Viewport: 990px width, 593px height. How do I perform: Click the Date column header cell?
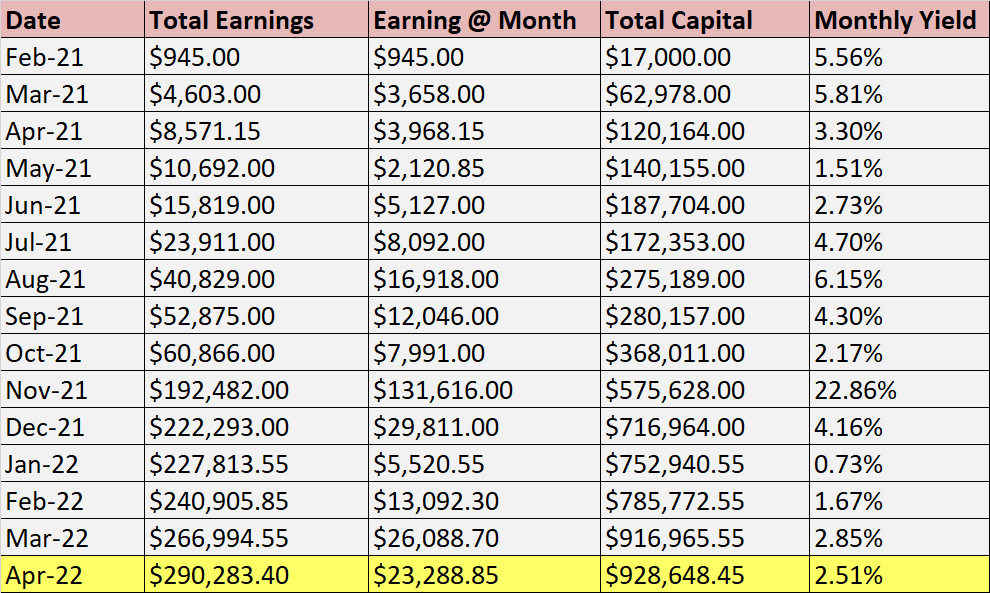tap(72, 21)
